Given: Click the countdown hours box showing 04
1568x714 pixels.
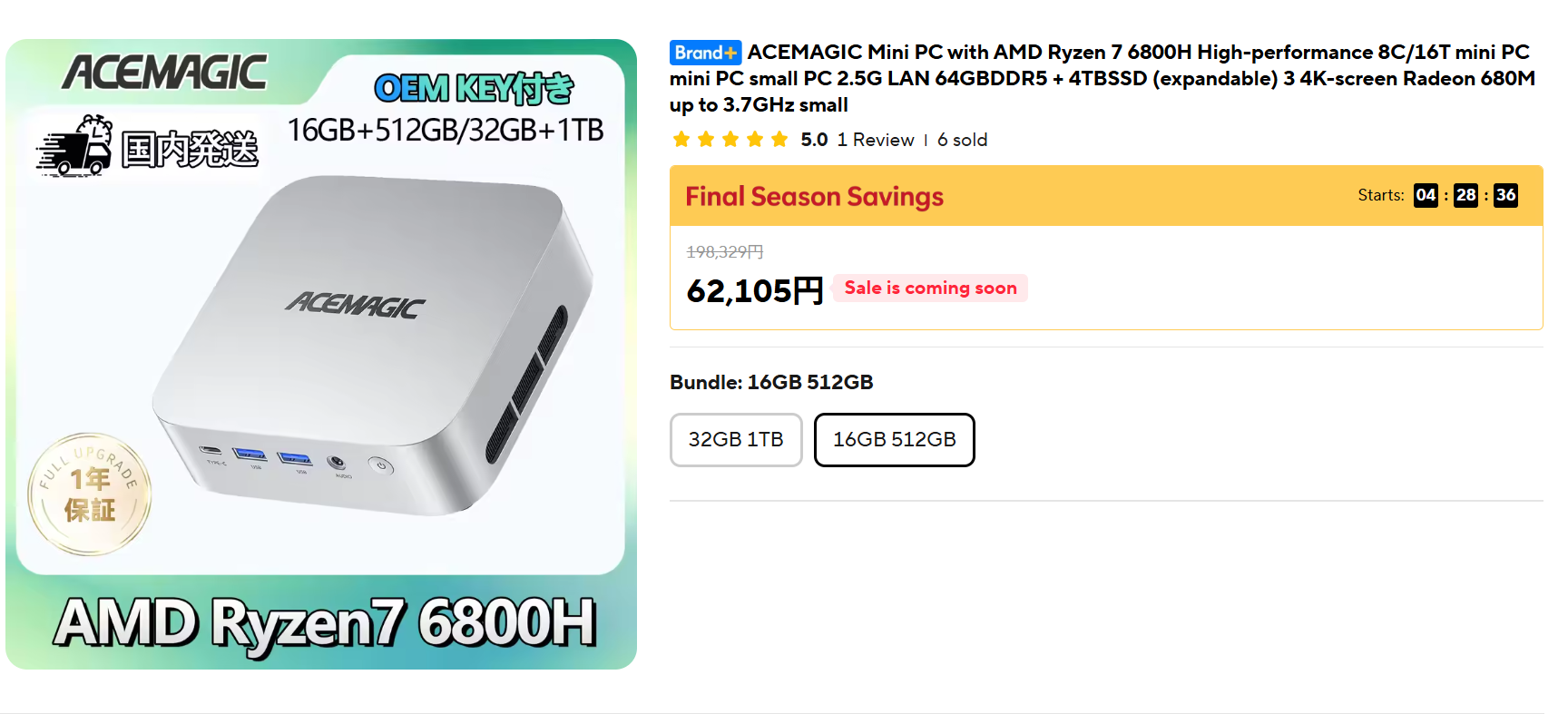Looking at the screenshot, I should coord(1425,195).
